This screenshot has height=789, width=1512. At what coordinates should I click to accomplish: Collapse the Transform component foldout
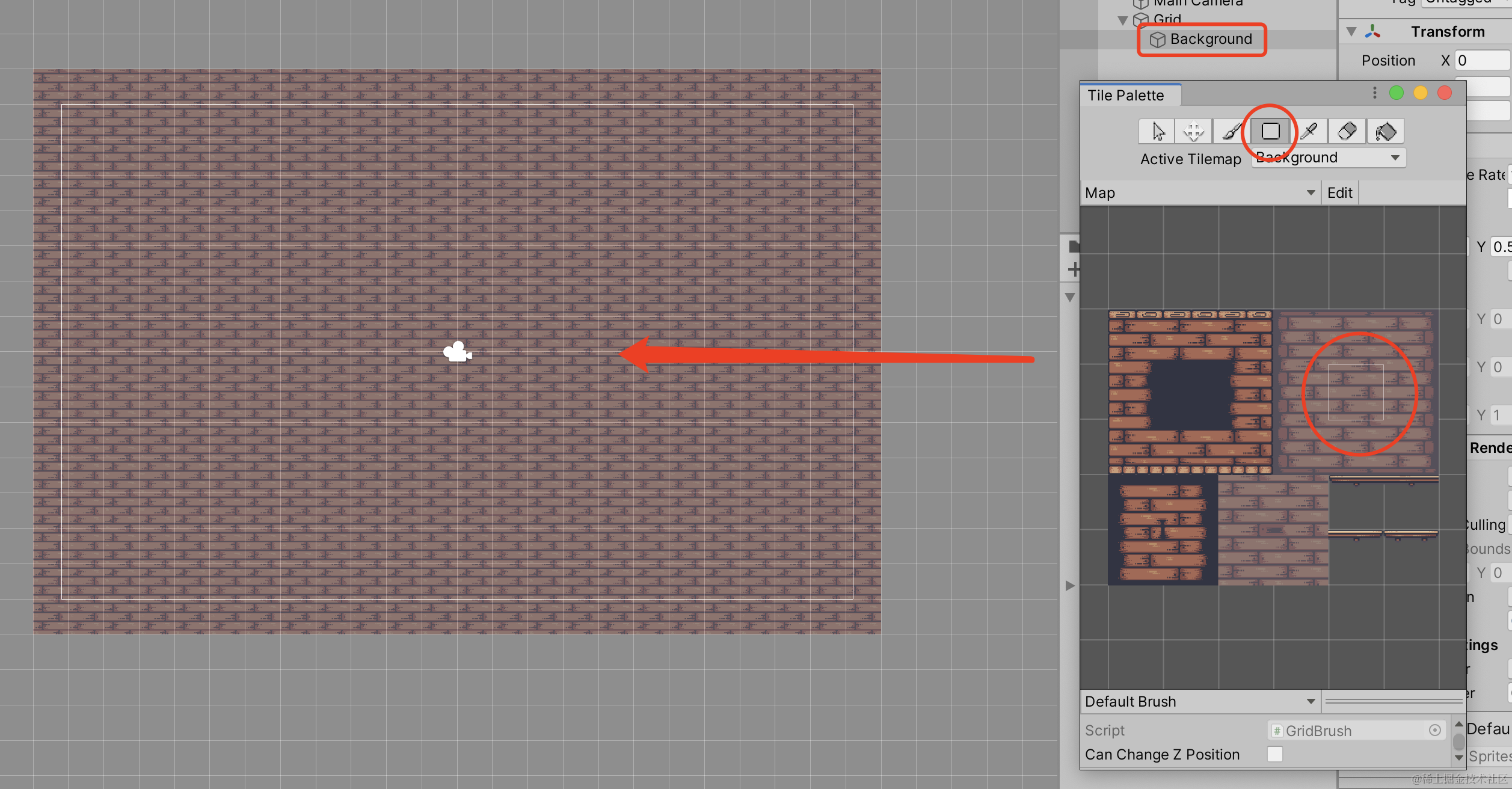click(x=1351, y=31)
